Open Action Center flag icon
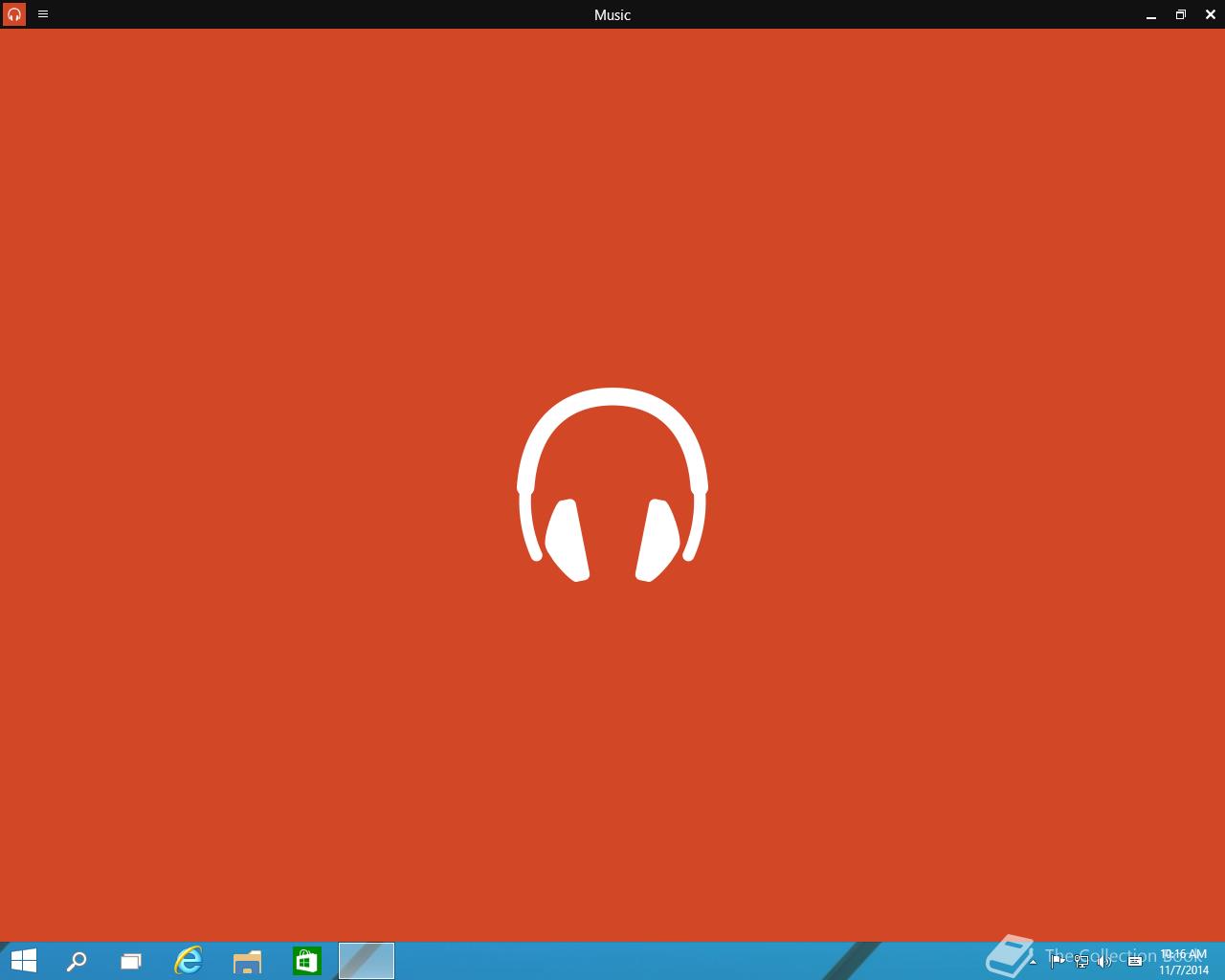The image size is (1225, 980). tap(1058, 961)
